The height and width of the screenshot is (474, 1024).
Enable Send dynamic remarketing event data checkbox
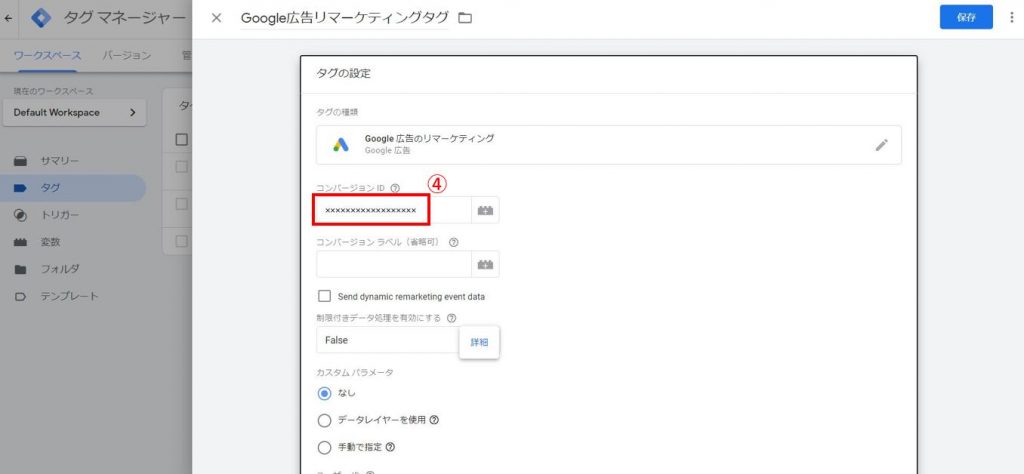click(x=324, y=296)
